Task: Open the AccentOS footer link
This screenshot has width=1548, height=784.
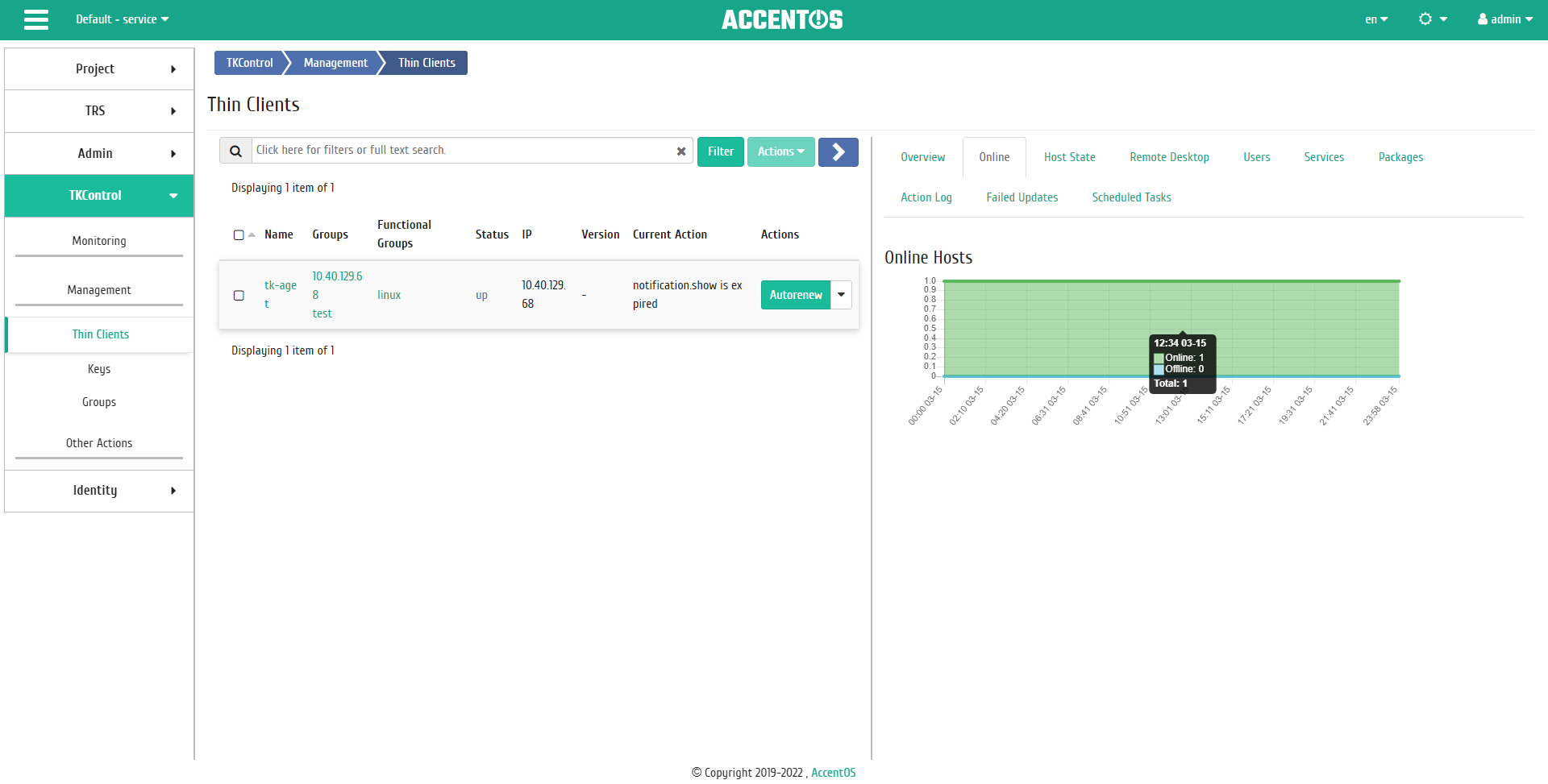Action: (x=833, y=773)
